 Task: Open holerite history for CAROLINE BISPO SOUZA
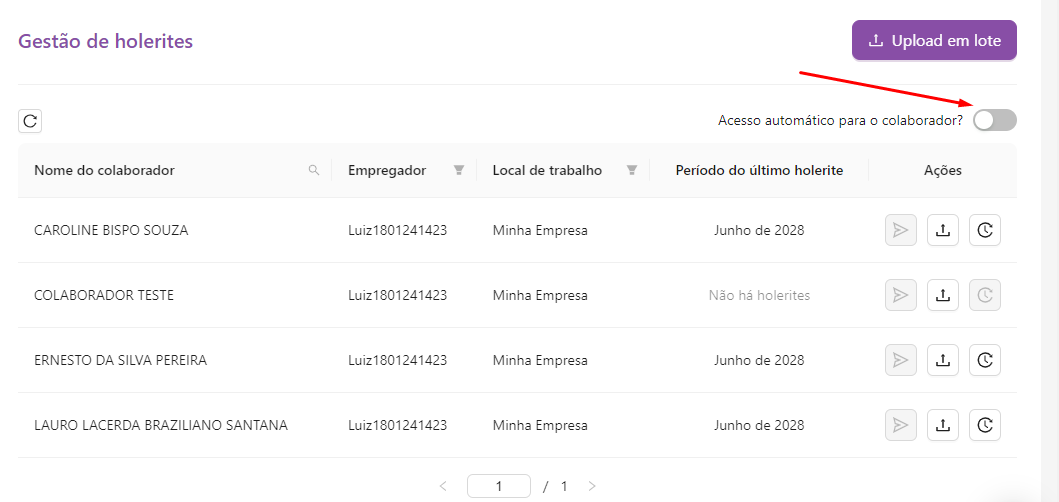985,230
